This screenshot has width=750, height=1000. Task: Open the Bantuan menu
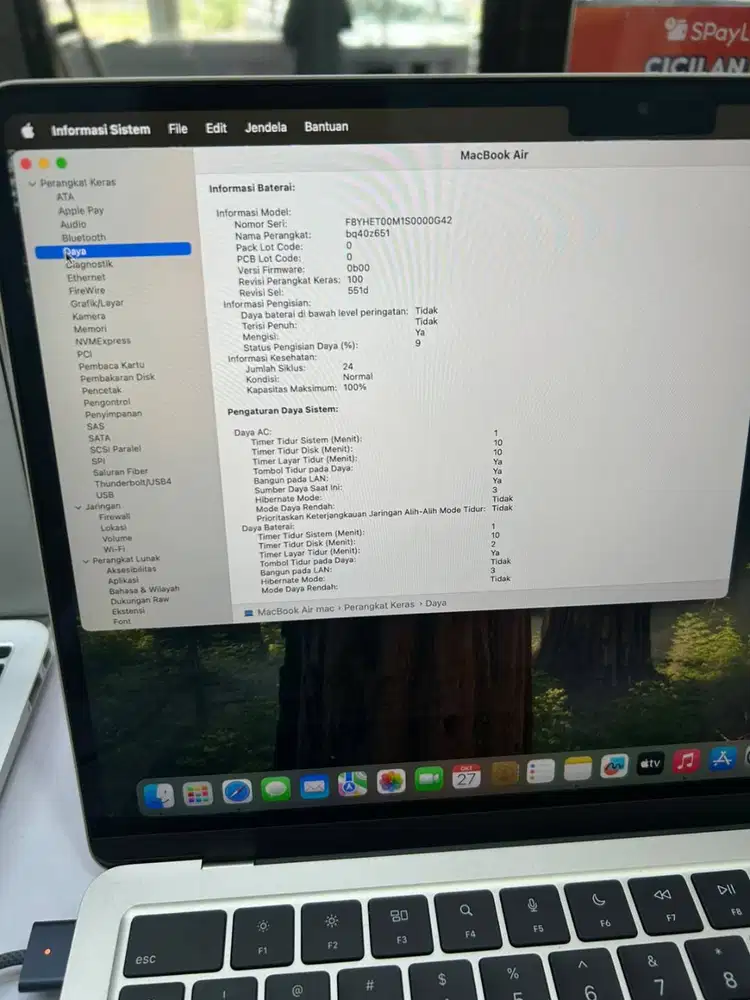tap(326, 126)
